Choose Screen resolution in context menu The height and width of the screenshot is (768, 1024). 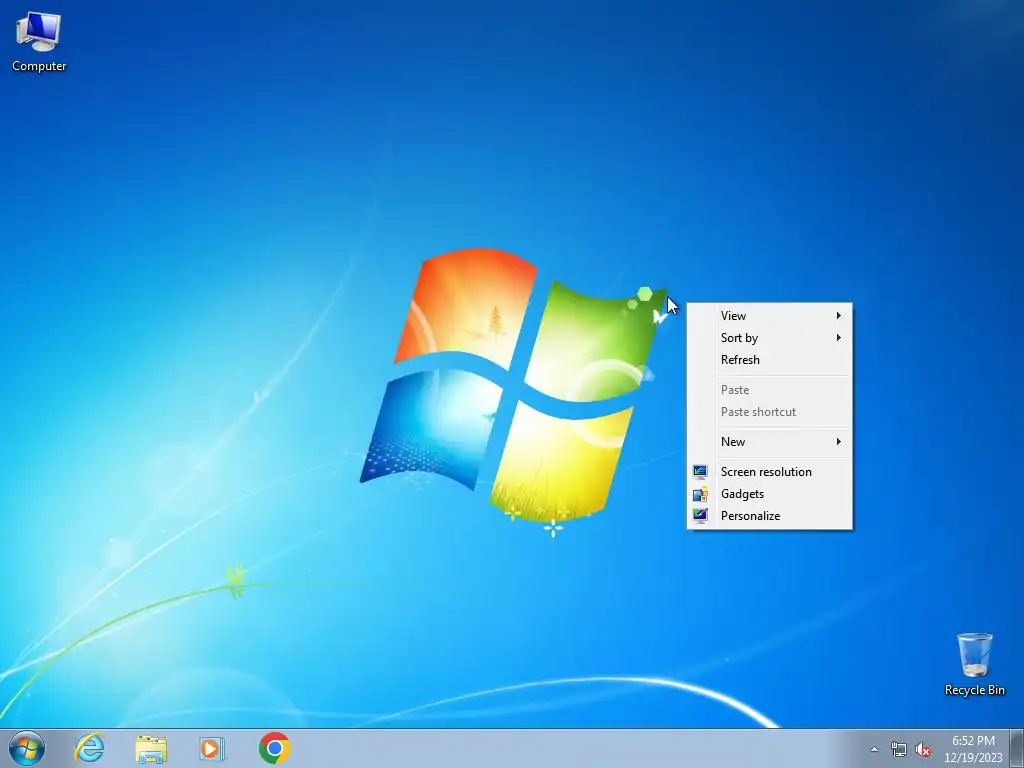click(769, 472)
